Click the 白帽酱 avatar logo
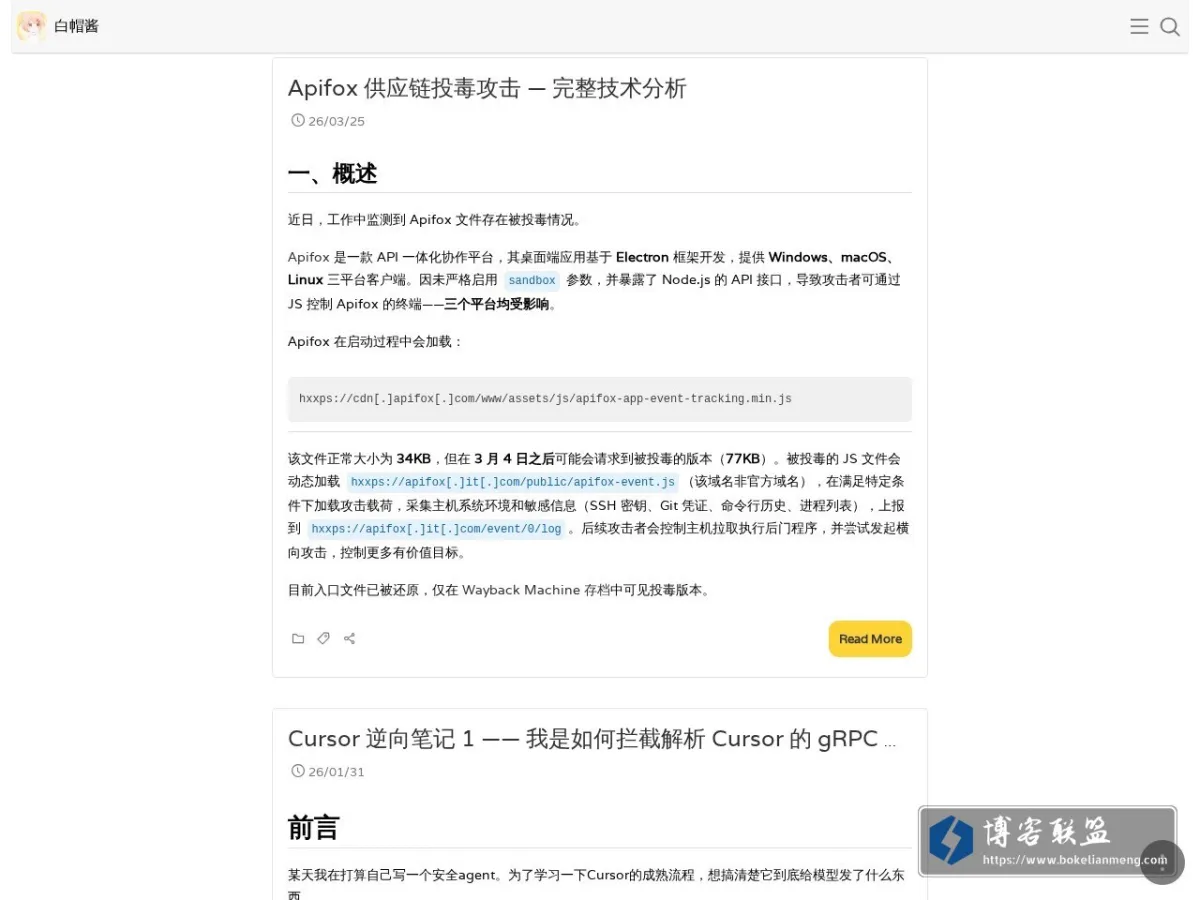The image size is (1200, 900). point(31,26)
